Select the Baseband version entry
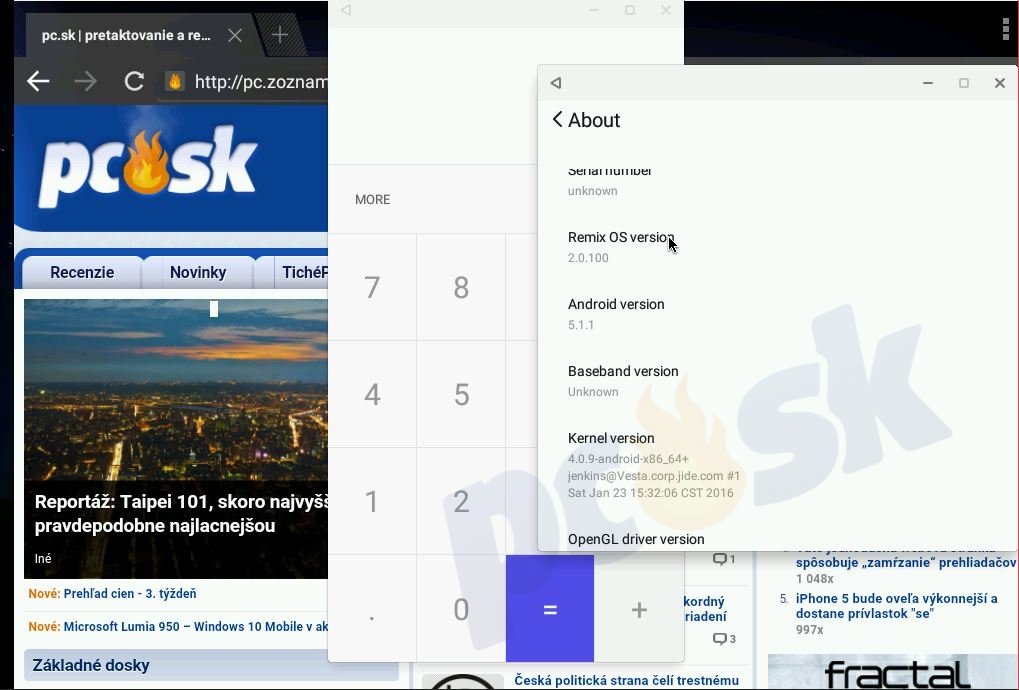 click(x=778, y=381)
